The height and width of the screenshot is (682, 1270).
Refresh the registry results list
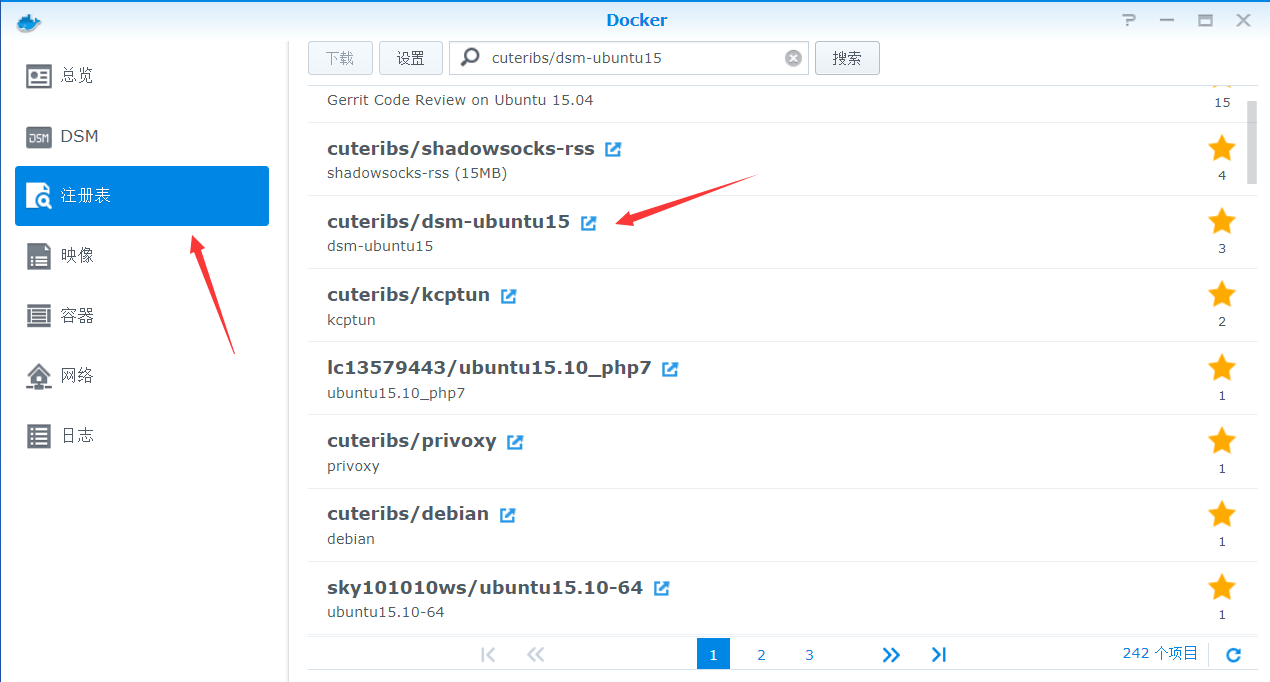tap(1234, 655)
